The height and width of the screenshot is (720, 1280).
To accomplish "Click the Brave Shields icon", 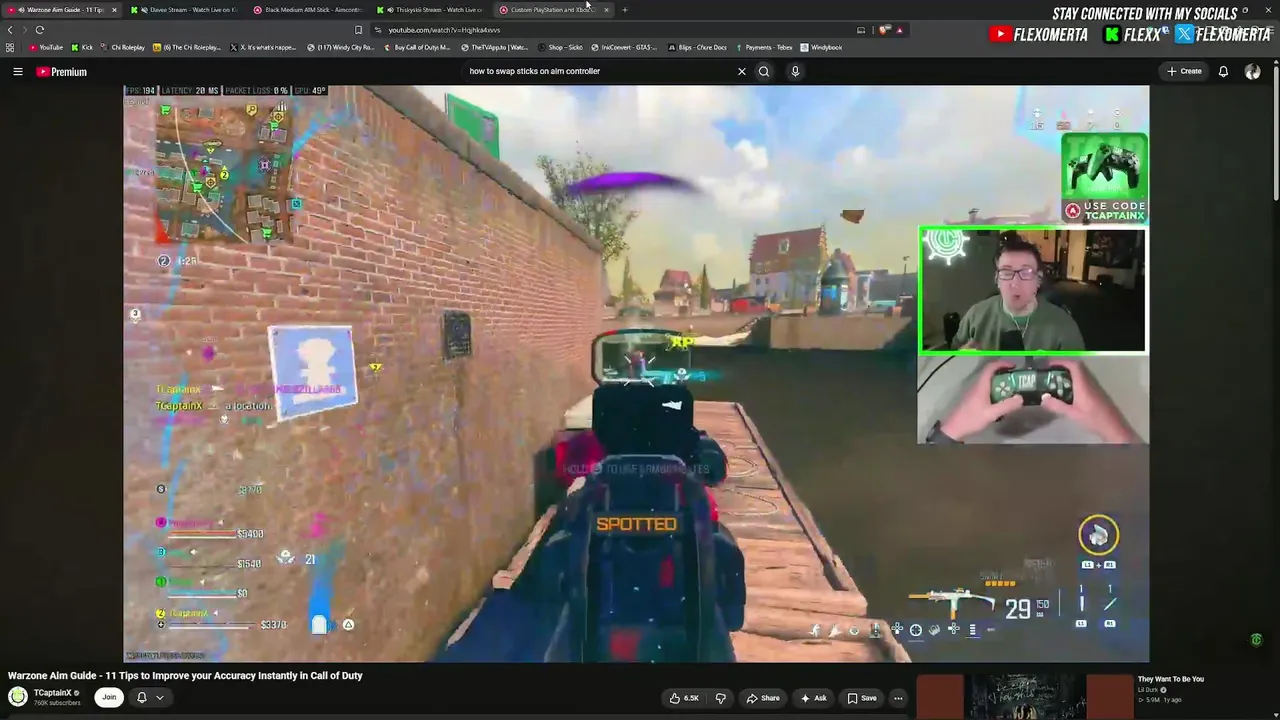I will [884, 30].
